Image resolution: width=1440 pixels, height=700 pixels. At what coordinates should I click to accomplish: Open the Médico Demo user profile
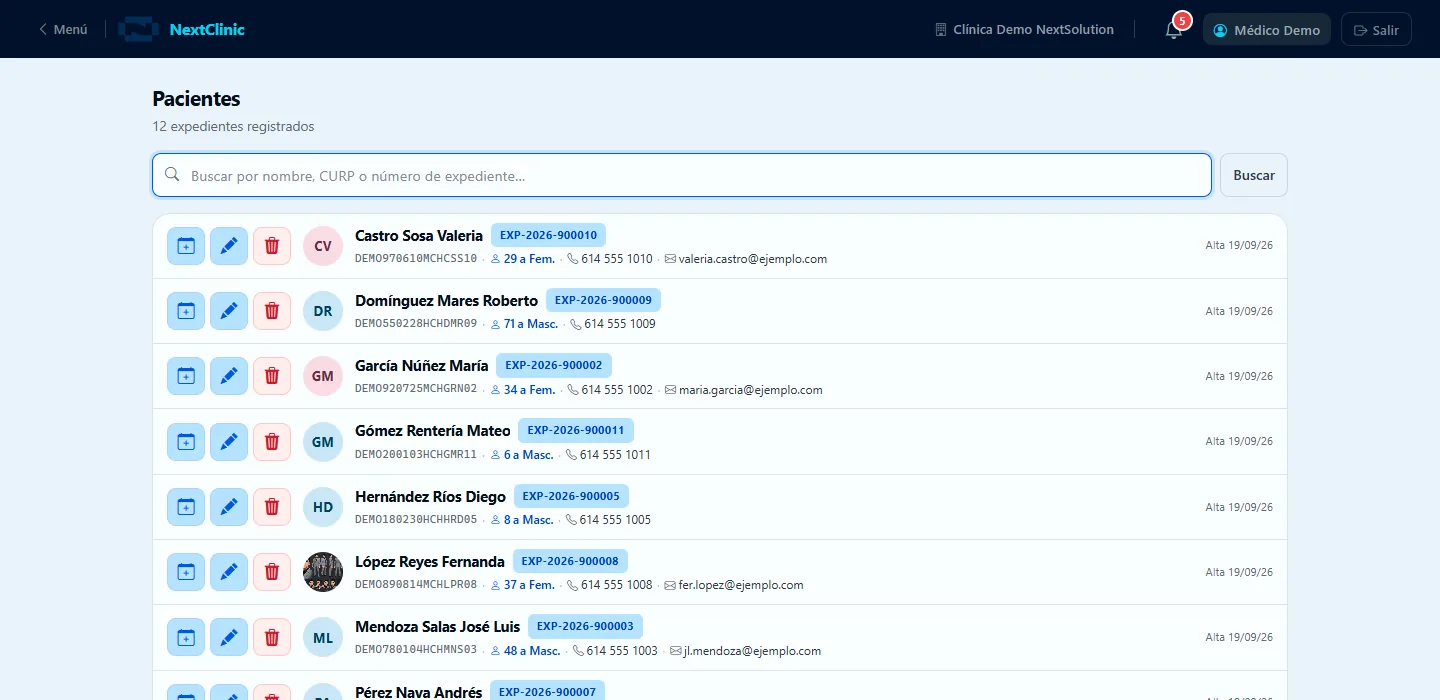[x=1267, y=30]
